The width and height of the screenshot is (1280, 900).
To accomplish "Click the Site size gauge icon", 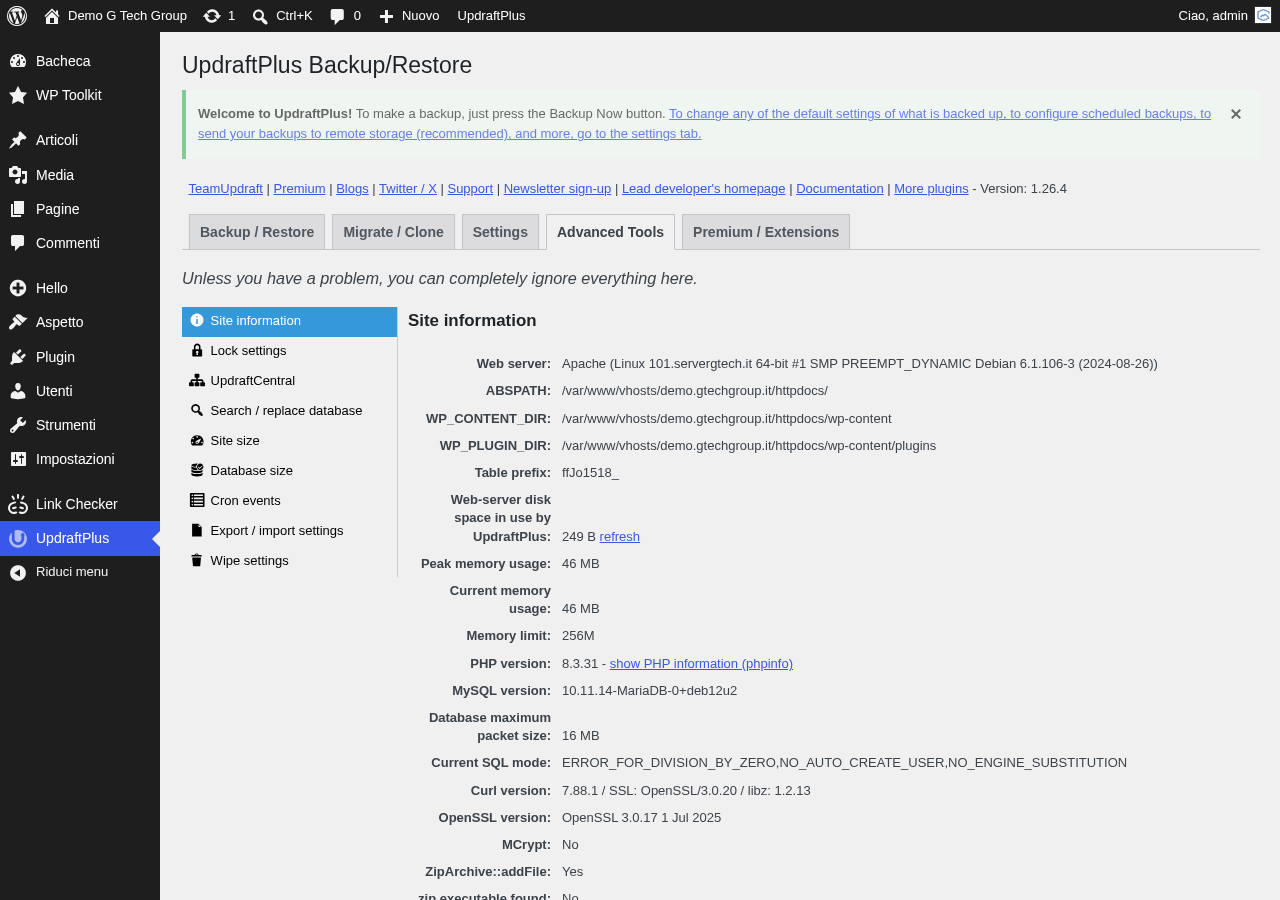I will [x=197, y=440].
